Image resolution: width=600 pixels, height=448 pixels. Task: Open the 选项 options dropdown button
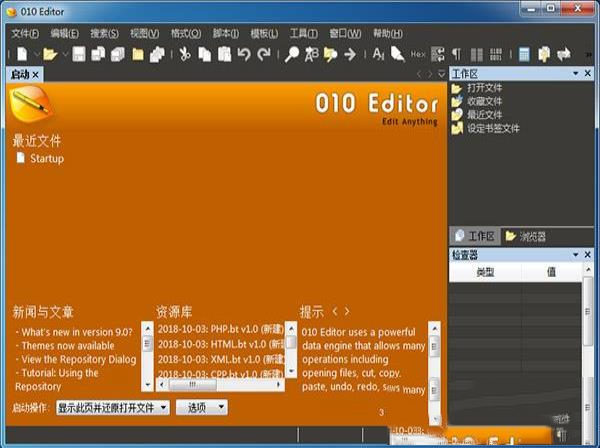coord(201,407)
